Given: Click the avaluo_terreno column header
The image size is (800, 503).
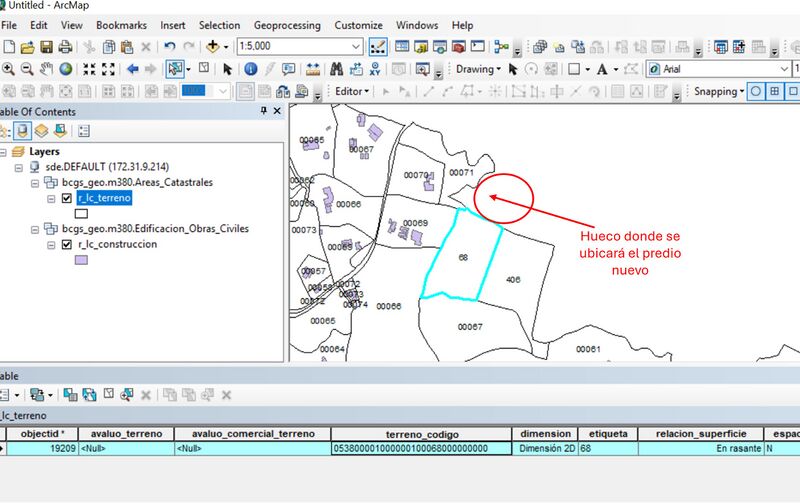Looking at the screenshot, I should (126, 434).
